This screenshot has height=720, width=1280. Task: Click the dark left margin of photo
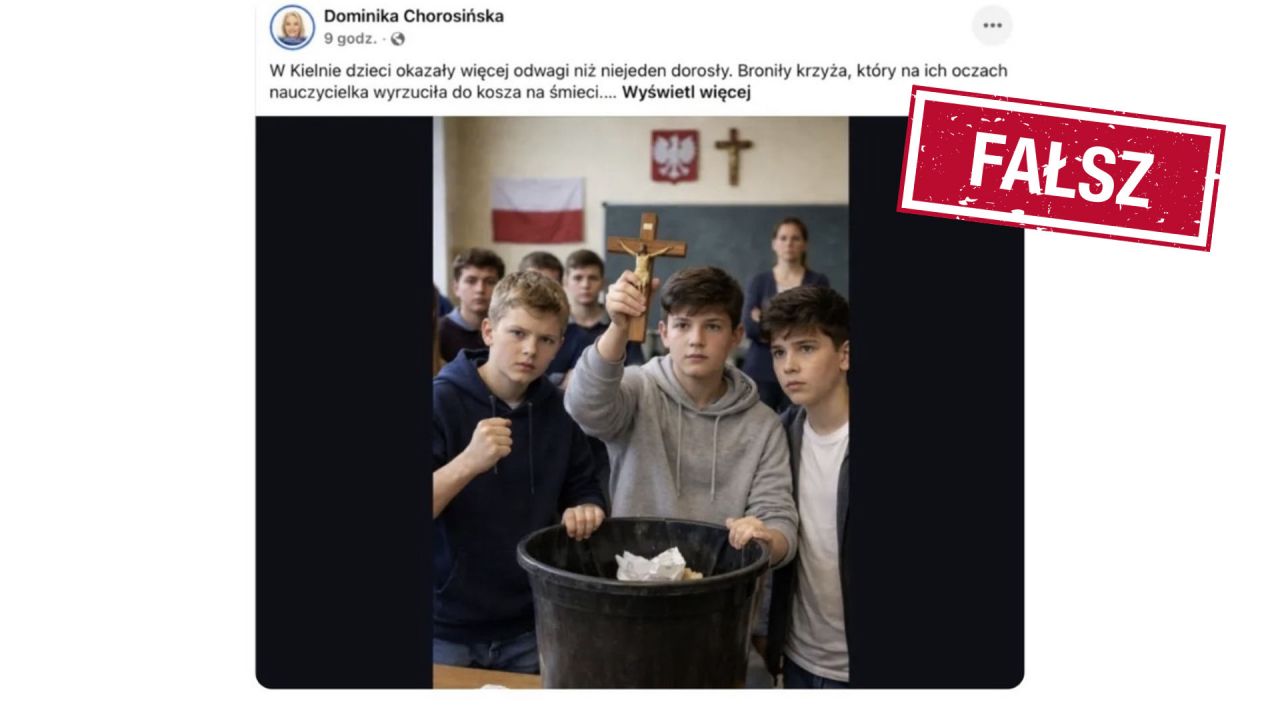[x=344, y=402]
